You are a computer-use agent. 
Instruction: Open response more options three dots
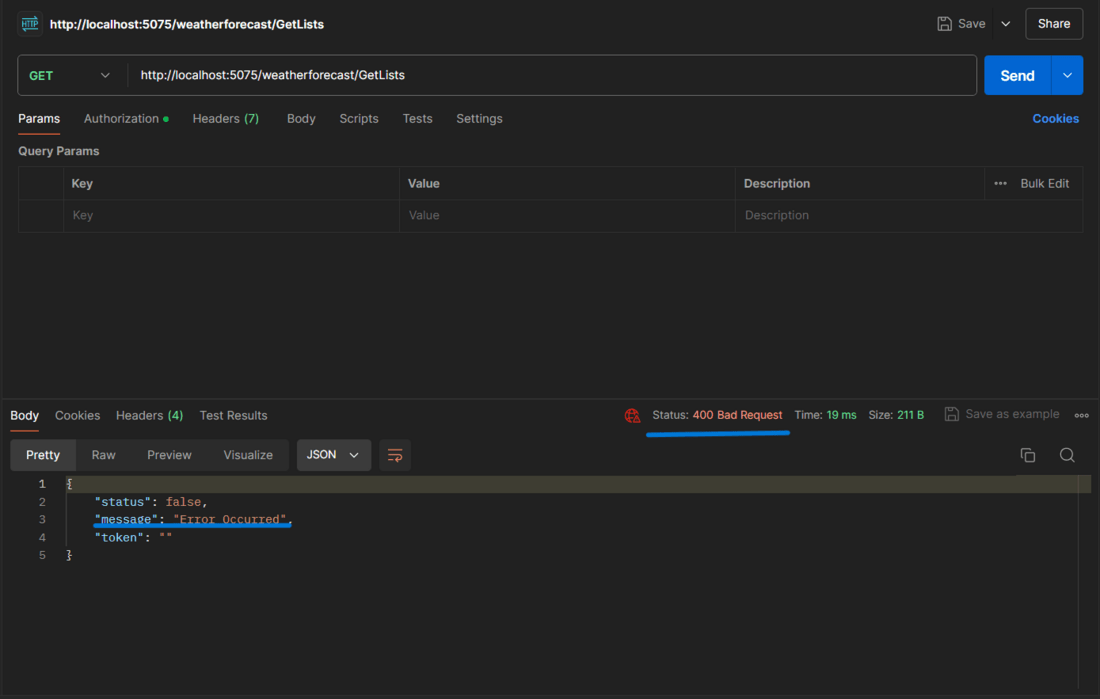(1081, 415)
